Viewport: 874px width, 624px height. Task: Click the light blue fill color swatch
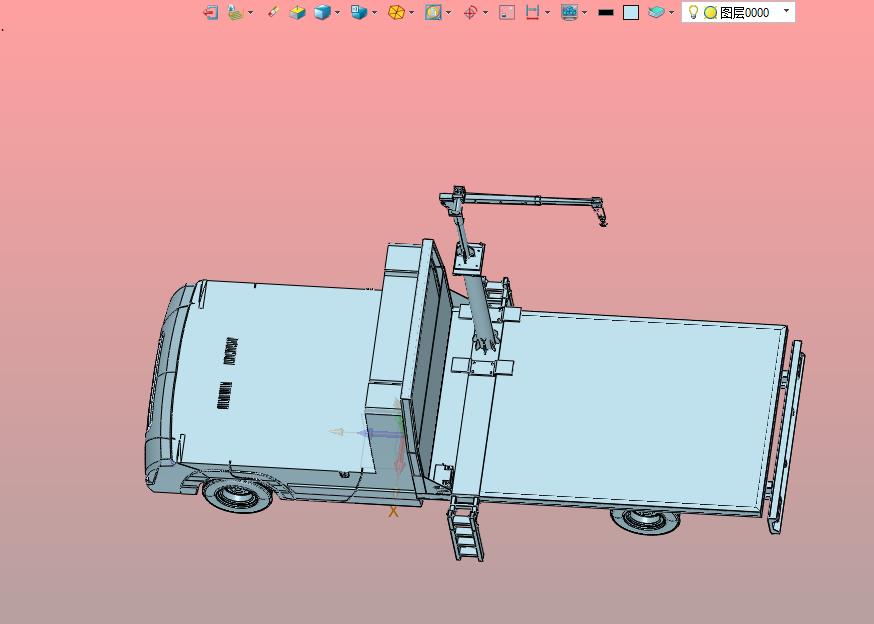(630, 12)
